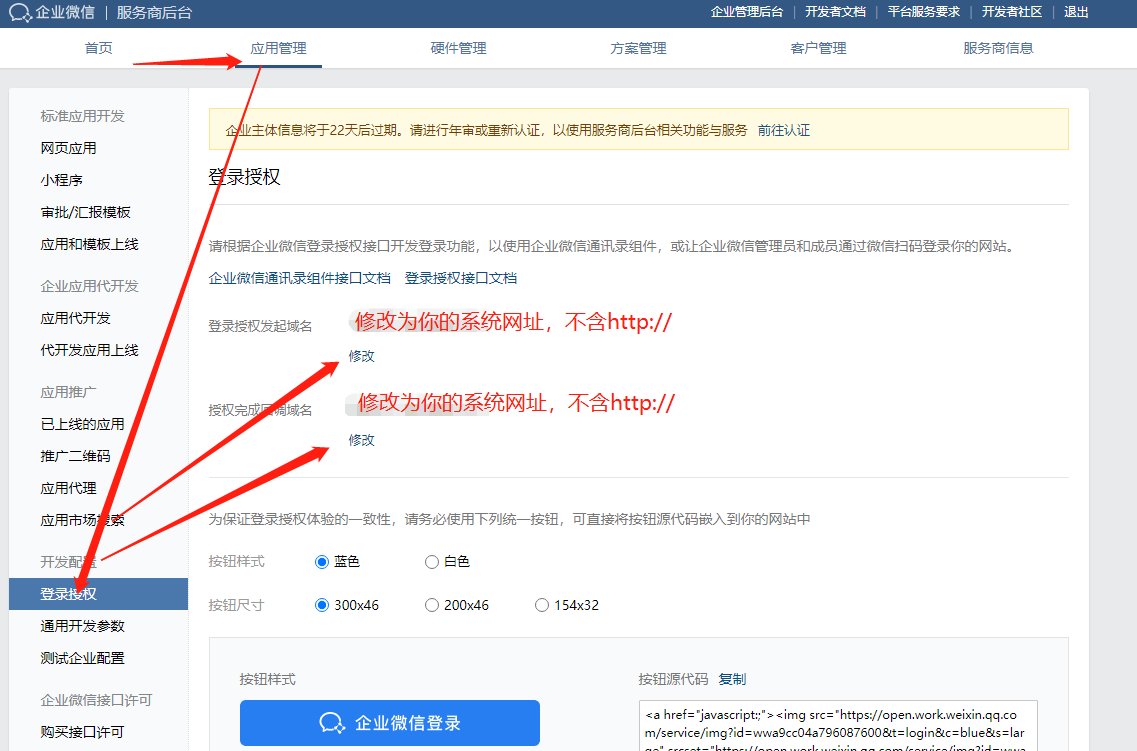
Task: Open 应用代开发 in the sidebar
Action: tap(75, 318)
